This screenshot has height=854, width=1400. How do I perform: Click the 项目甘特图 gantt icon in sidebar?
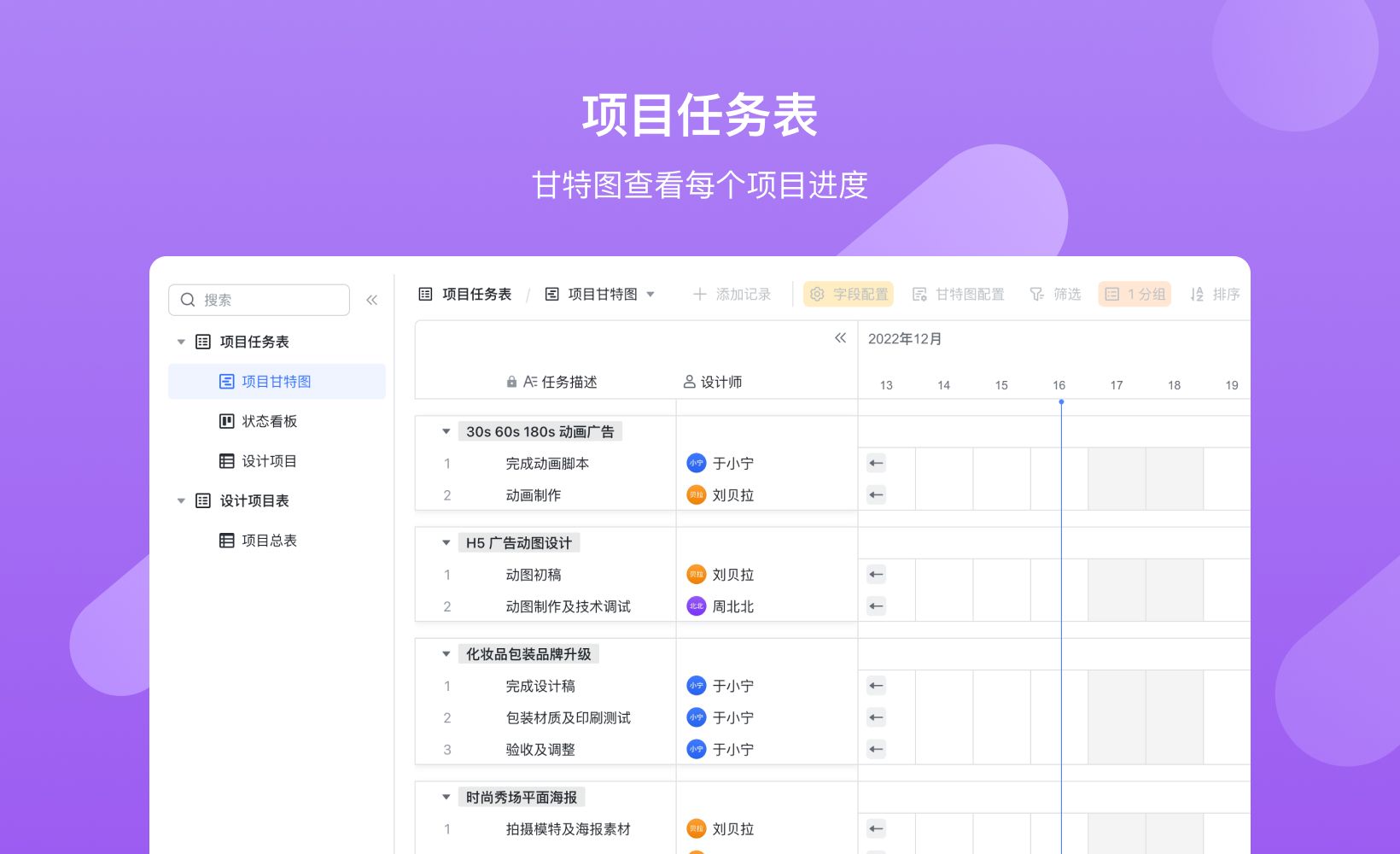tap(226, 382)
